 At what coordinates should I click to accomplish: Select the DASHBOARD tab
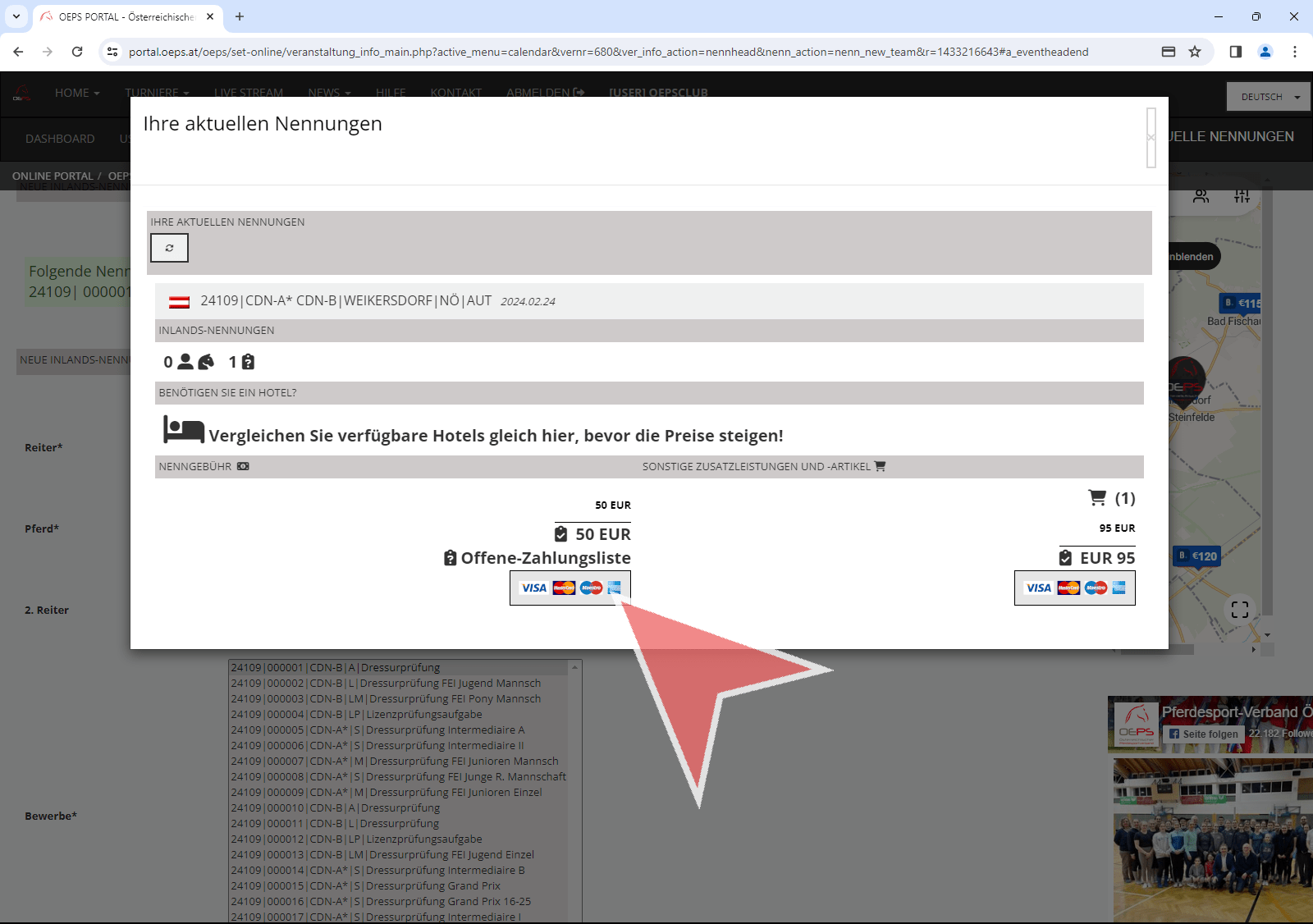[60, 139]
